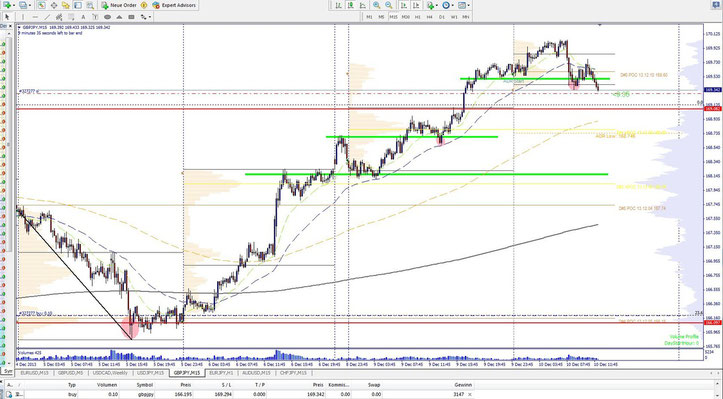This screenshot has height=399, width=723.
Task: Switch to the CHFJPY,M15 chart tab
Action: tap(293, 373)
